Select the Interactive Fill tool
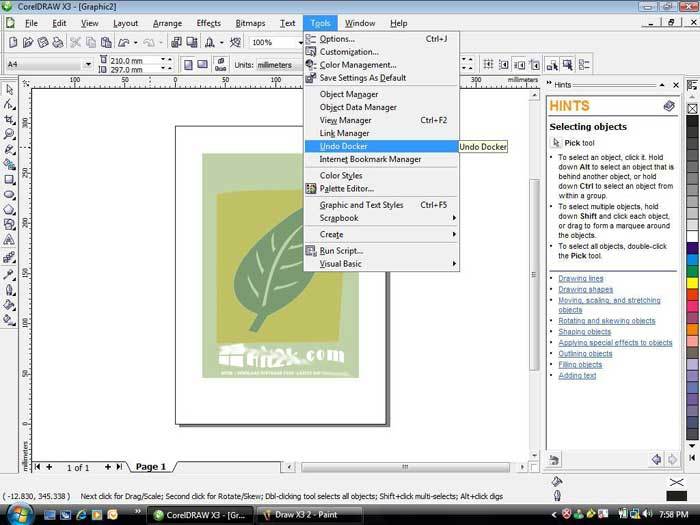Image resolution: width=700 pixels, height=525 pixels. 9,320
